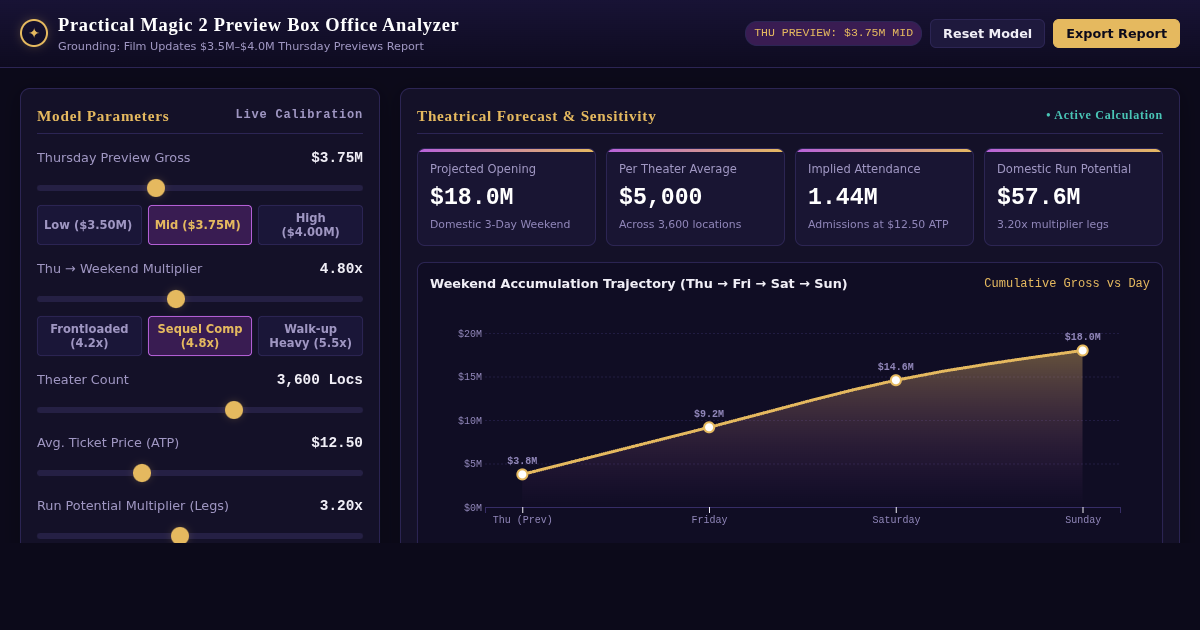Viewport: 1200px width, 630px height.
Task: Open the Domestic Run Potential $57.6M card
Action: tap(1073, 197)
